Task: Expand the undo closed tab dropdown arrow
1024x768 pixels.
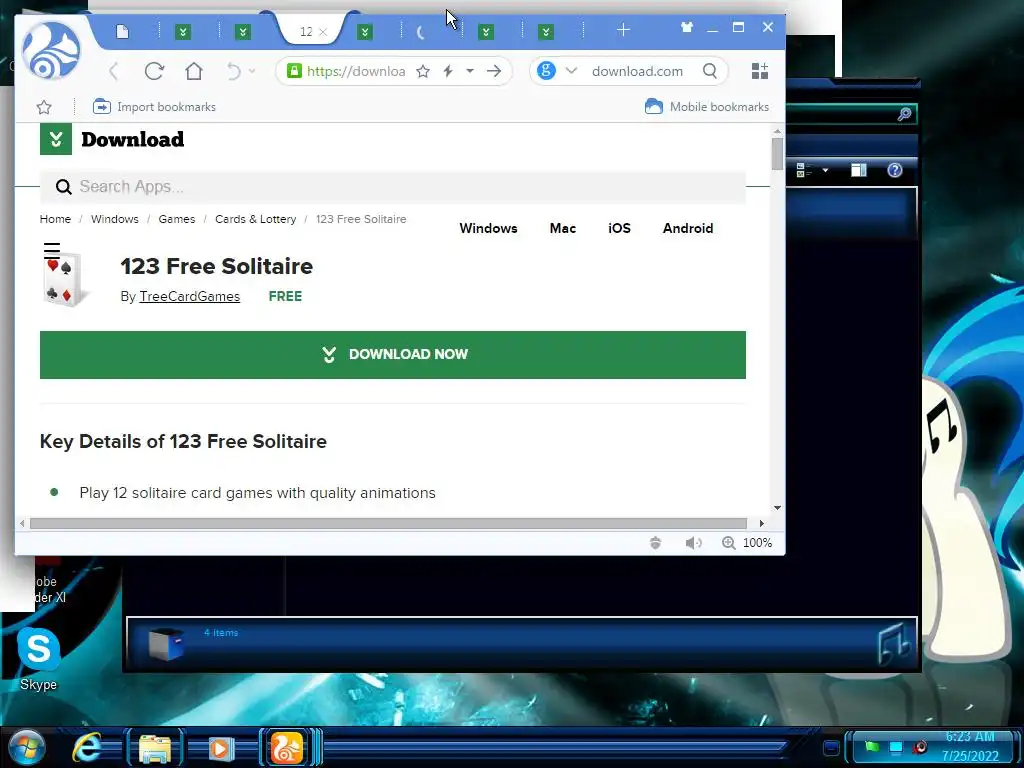Action: pyautogui.click(x=251, y=71)
